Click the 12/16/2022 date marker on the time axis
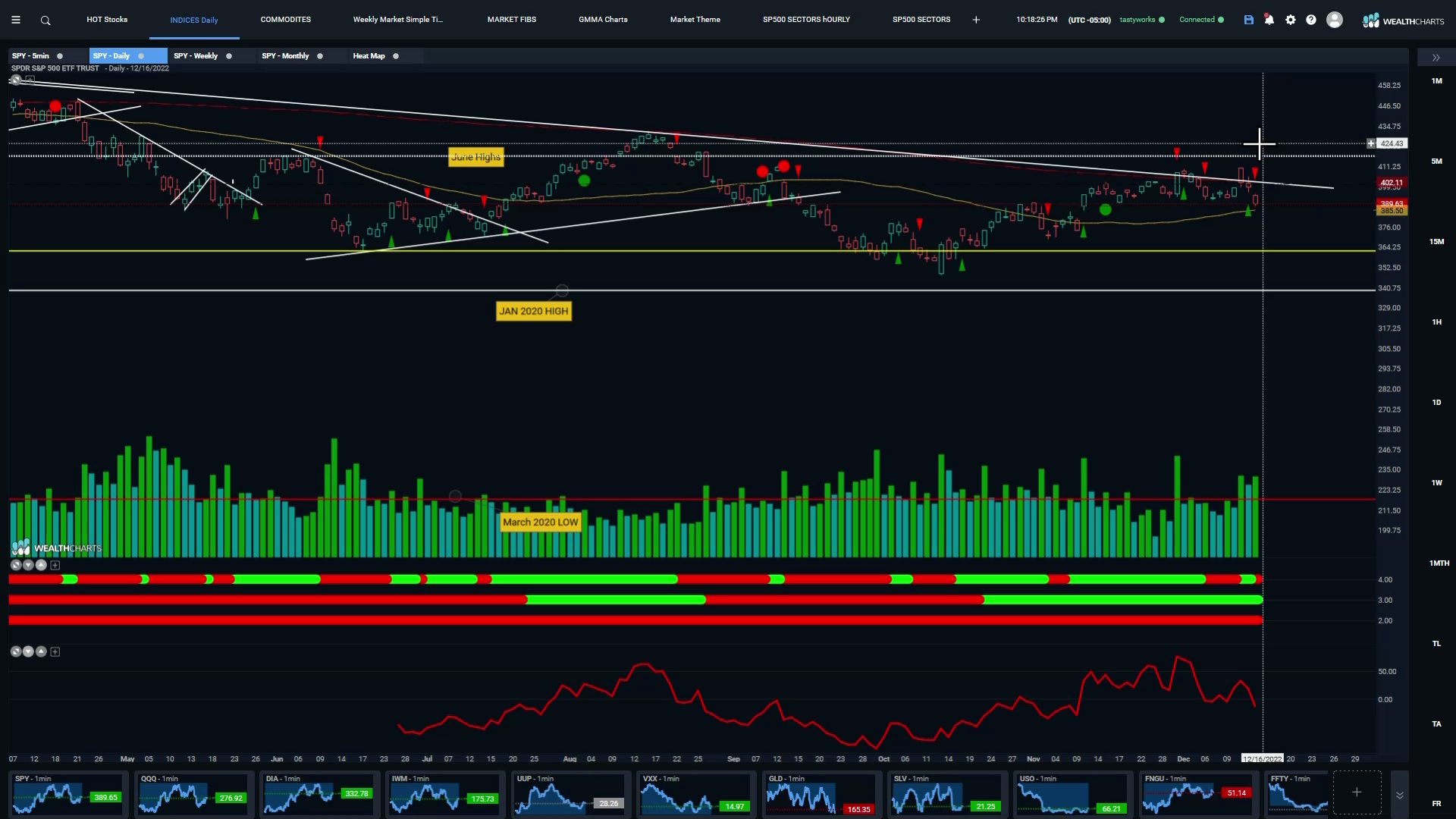 pyautogui.click(x=1262, y=759)
